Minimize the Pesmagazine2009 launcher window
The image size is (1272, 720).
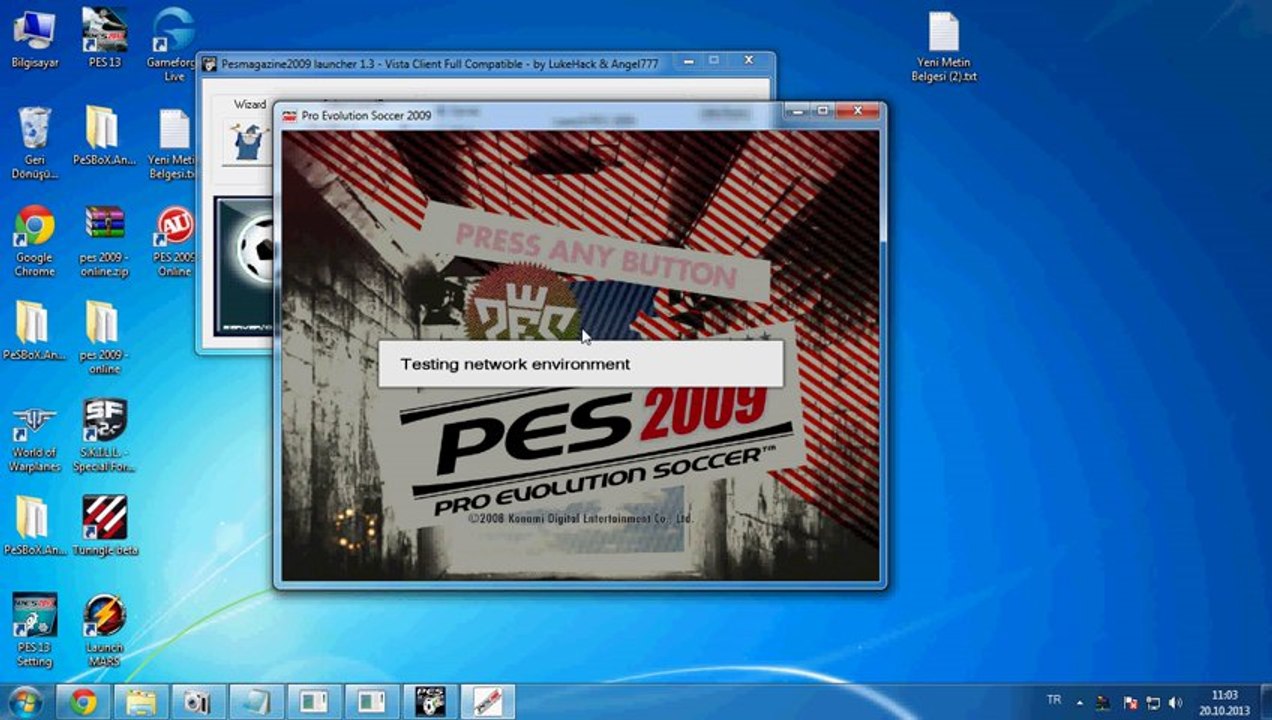tap(687, 61)
